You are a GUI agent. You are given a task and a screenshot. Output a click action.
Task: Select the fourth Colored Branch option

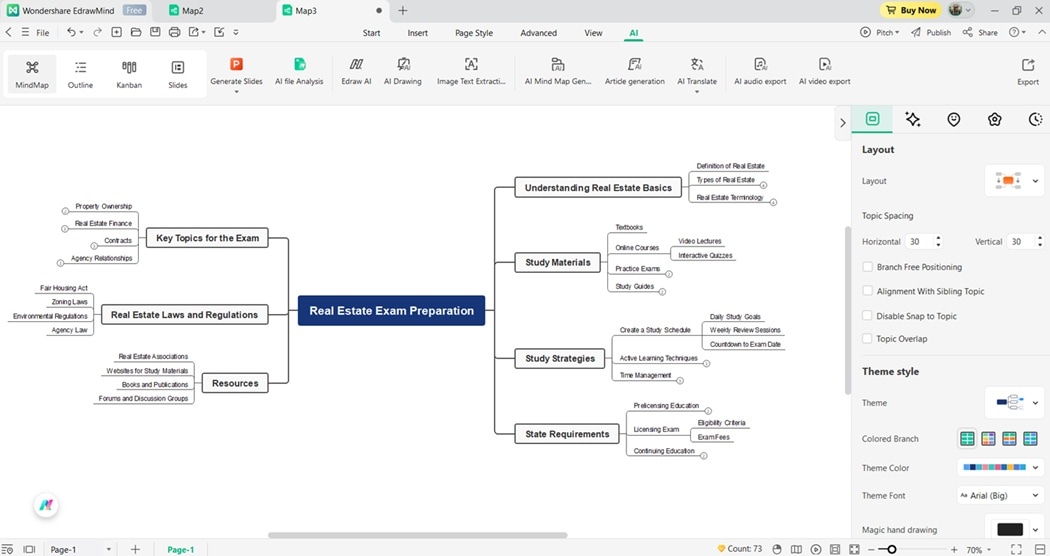pos(1030,439)
